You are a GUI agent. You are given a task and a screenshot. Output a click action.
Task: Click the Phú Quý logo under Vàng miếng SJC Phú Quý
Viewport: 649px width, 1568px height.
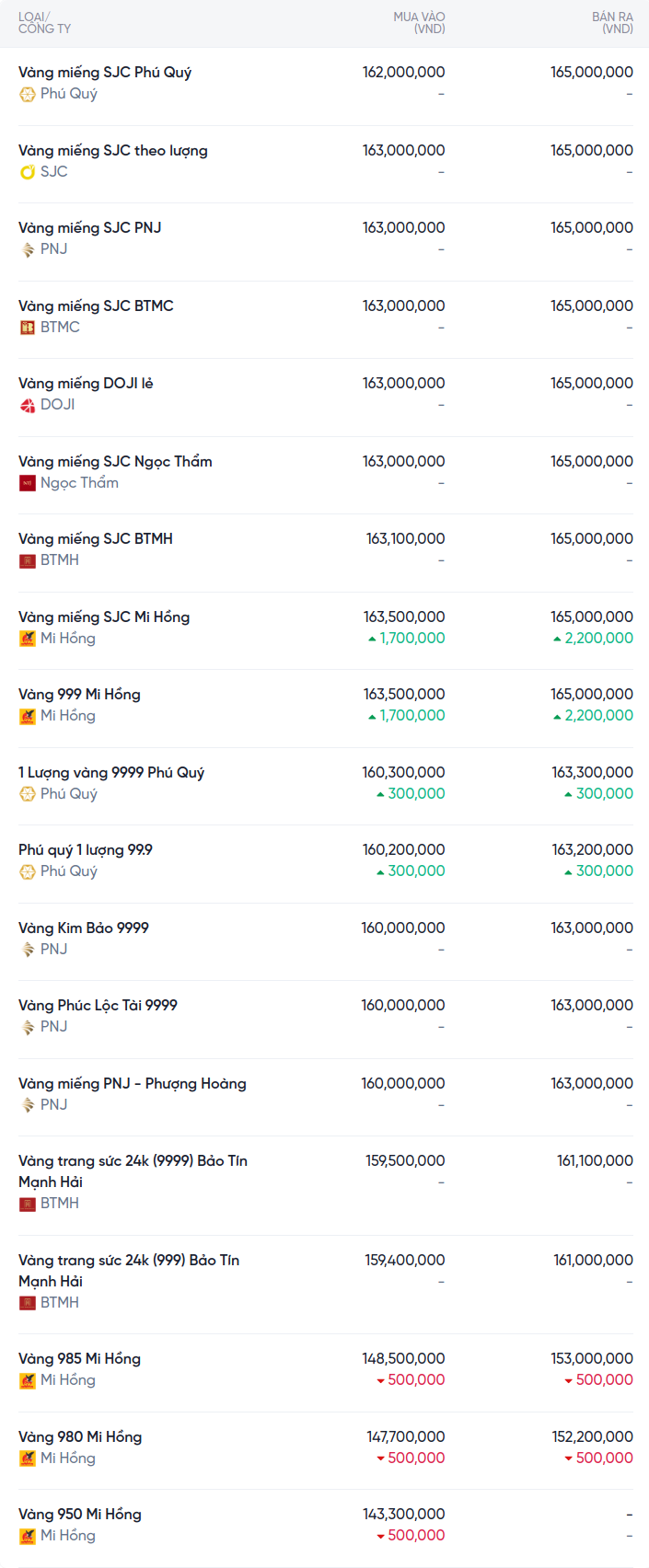click(x=28, y=94)
